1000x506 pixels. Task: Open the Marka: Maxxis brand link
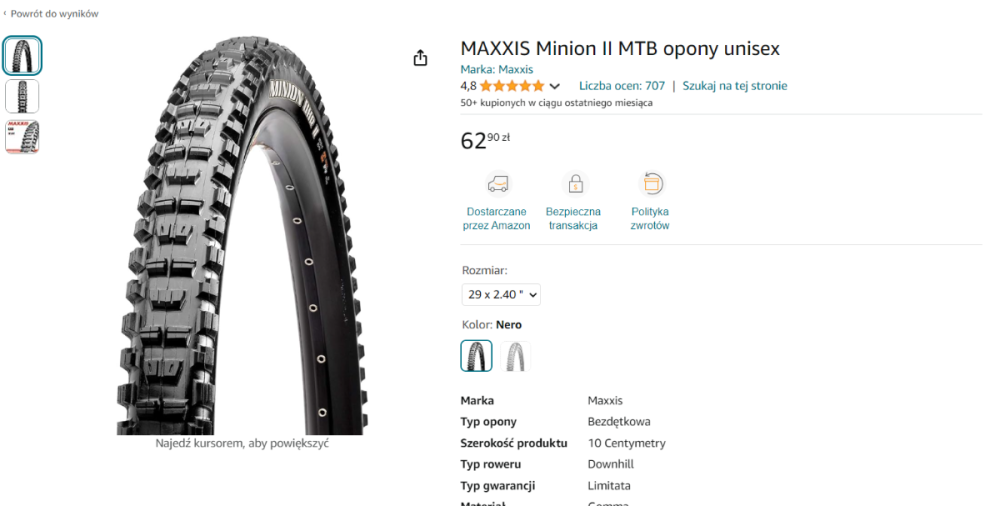496,69
